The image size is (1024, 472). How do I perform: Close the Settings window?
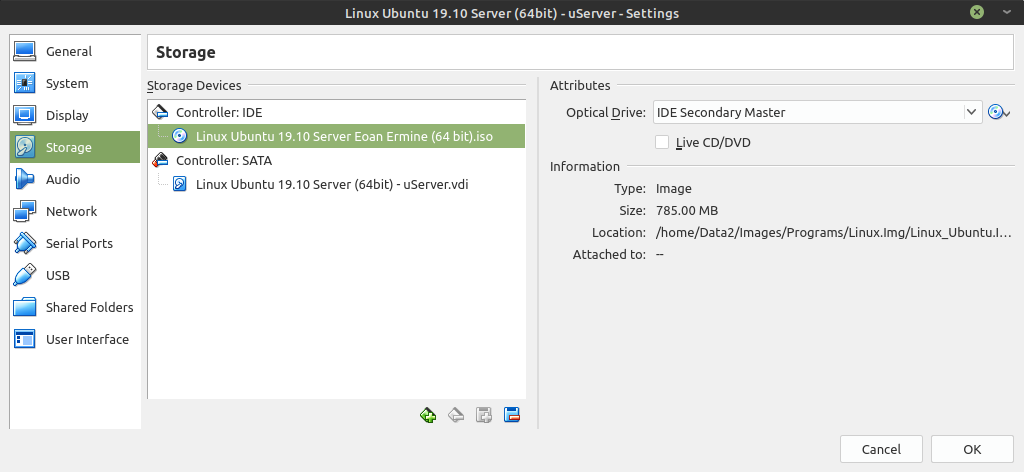977,12
